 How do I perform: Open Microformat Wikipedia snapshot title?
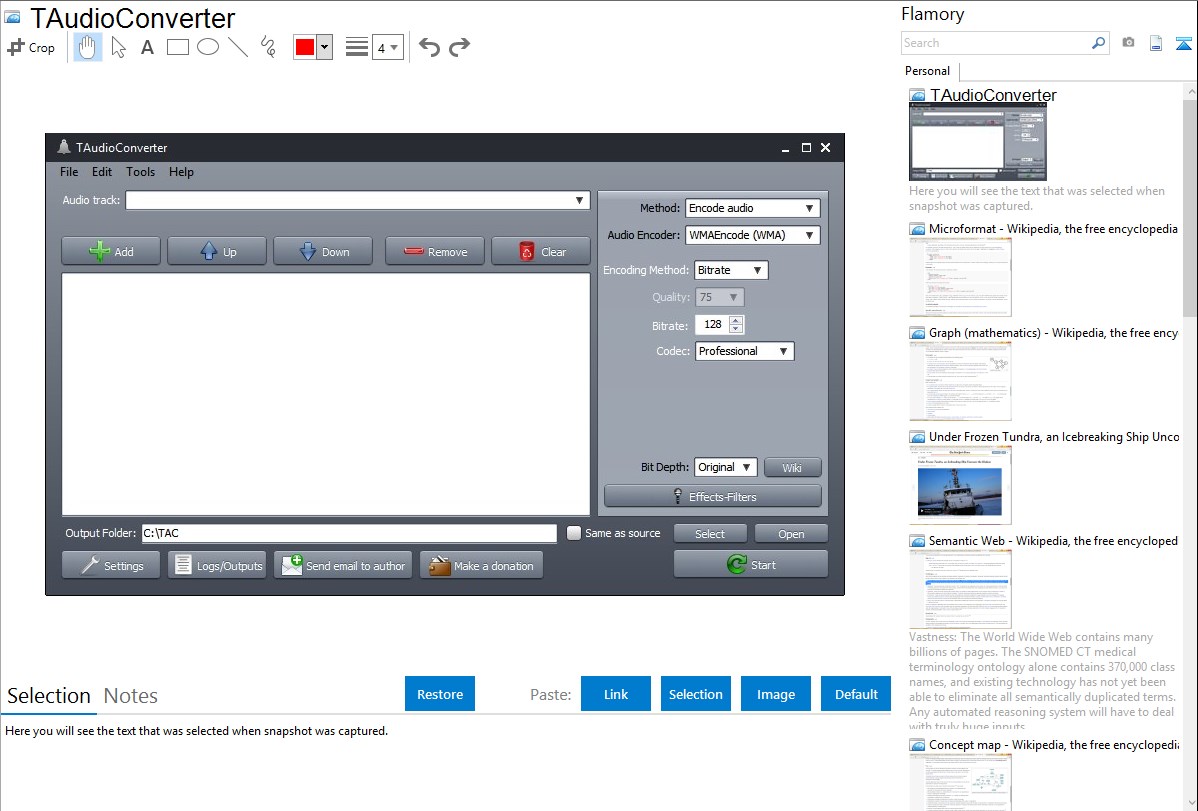point(1053,229)
